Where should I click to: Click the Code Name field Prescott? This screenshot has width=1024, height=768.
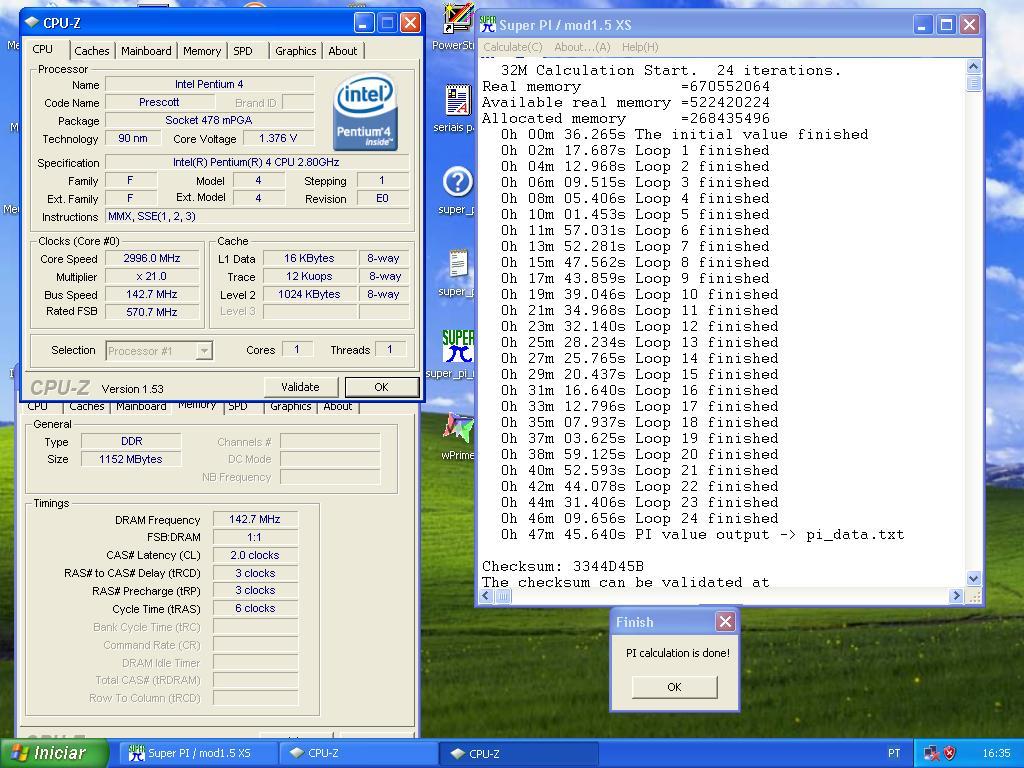(x=159, y=102)
